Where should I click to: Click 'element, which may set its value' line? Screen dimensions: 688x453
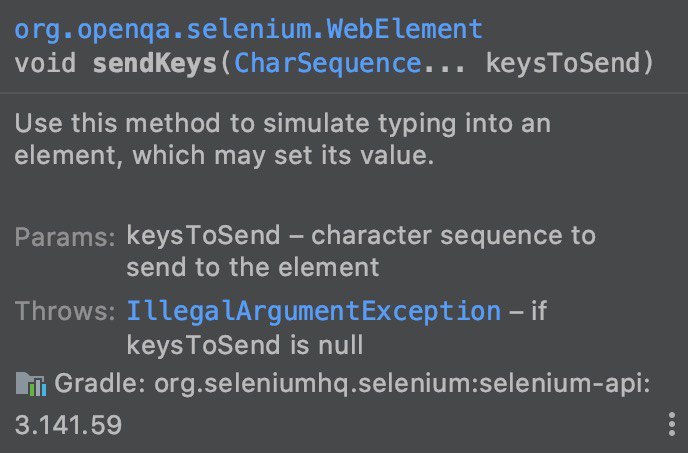(x=224, y=155)
